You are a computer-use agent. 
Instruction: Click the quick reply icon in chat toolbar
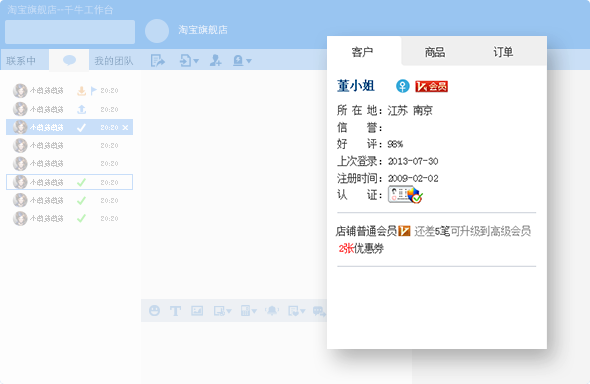(x=293, y=311)
